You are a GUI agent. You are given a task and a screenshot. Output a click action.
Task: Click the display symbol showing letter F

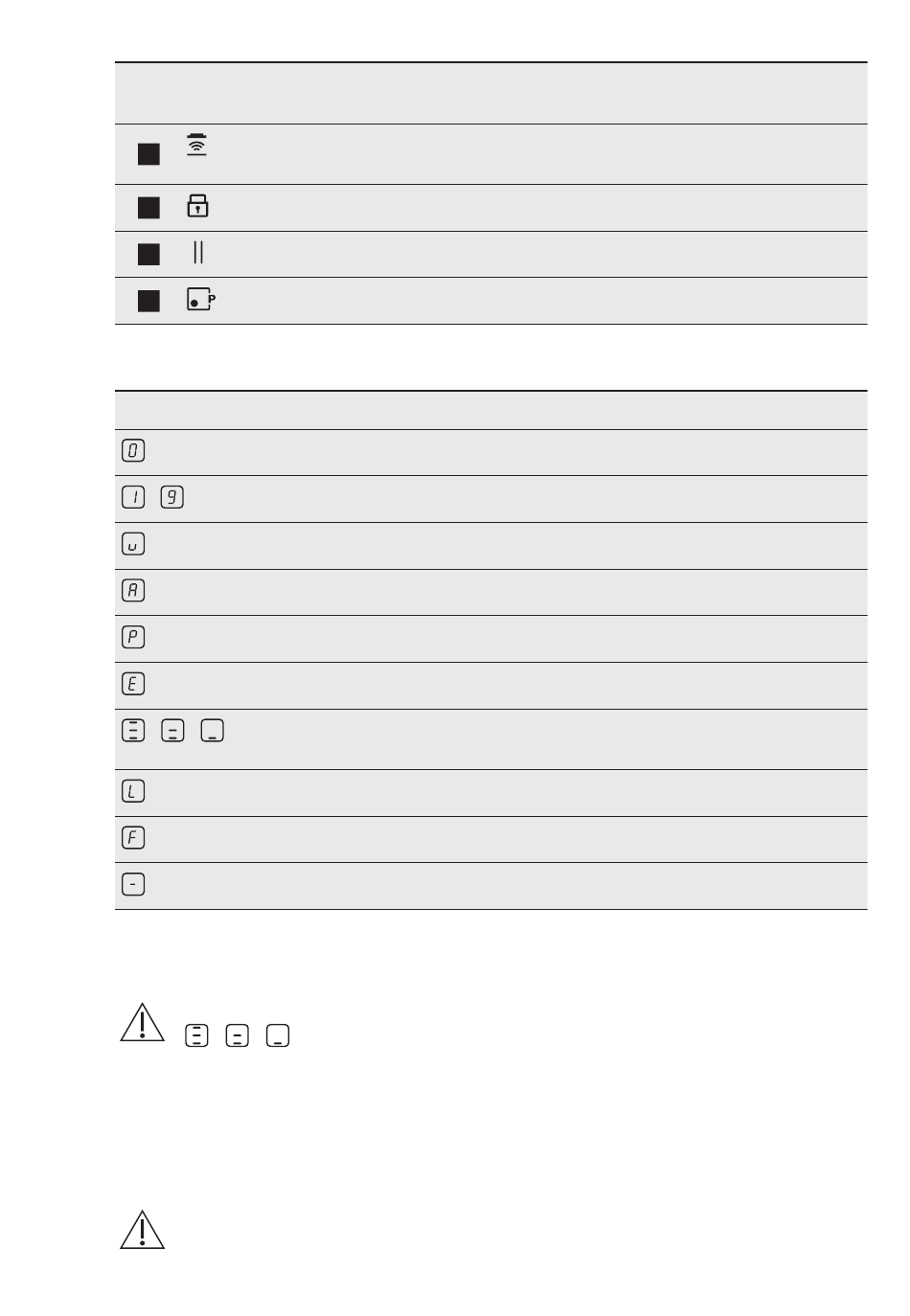133,838
